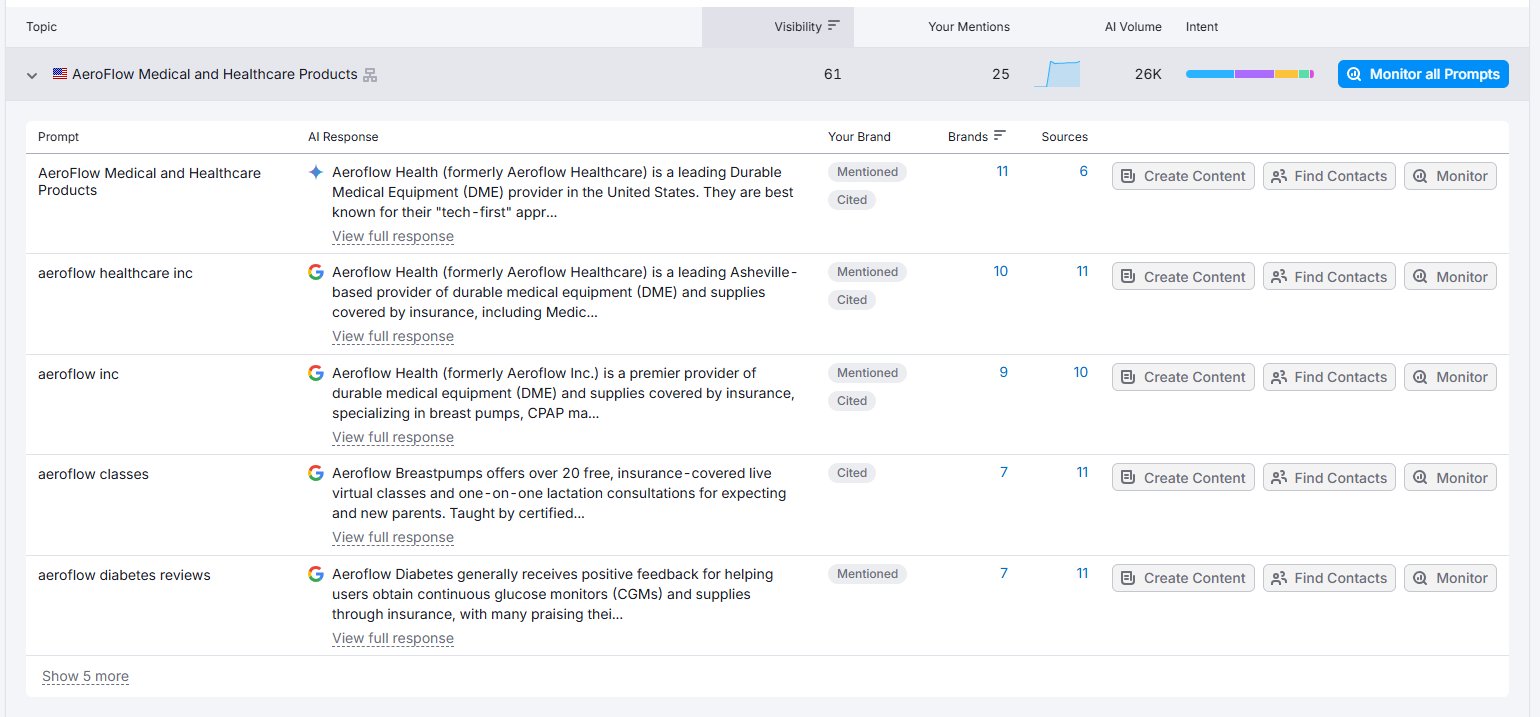The image size is (1540, 717).
Task: Click the Your Brand column header
Action: 859,137
